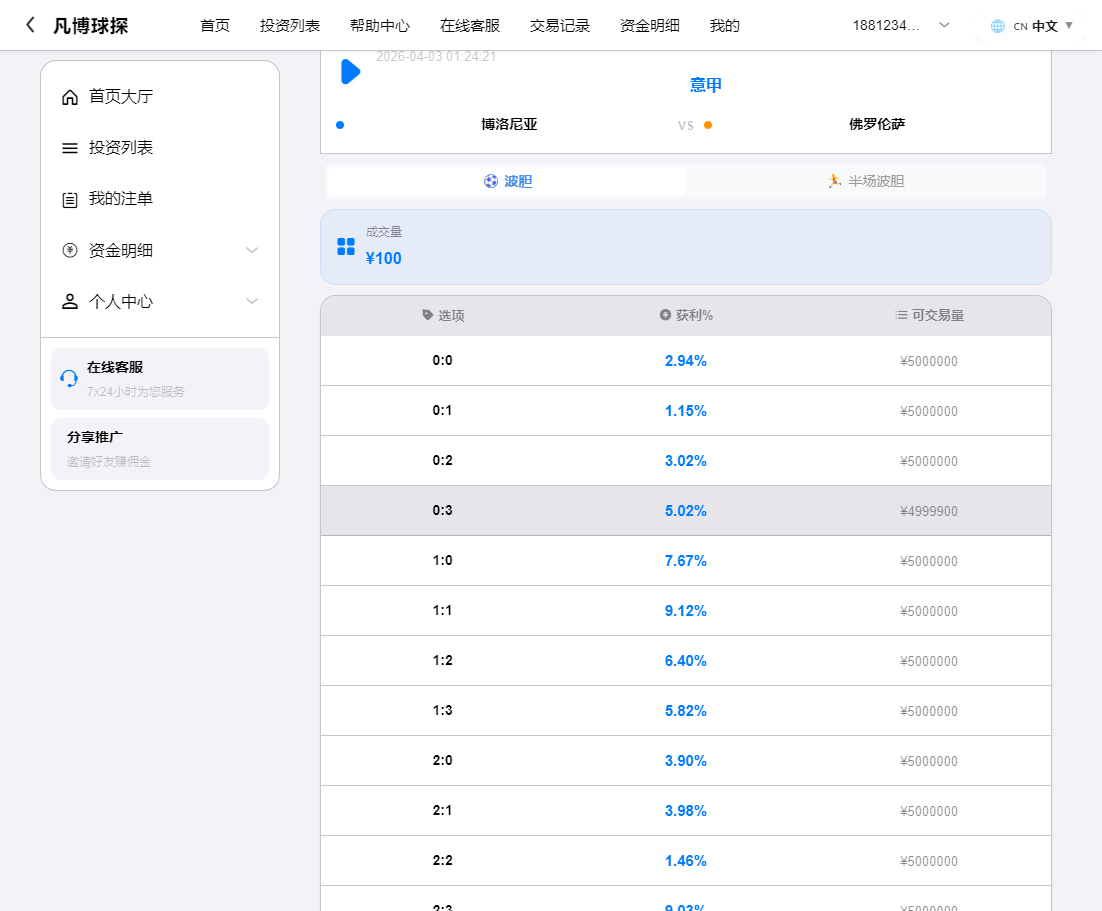The width and height of the screenshot is (1102, 911).
Task: Select the 1:1 score option row
Action: click(x=686, y=610)
